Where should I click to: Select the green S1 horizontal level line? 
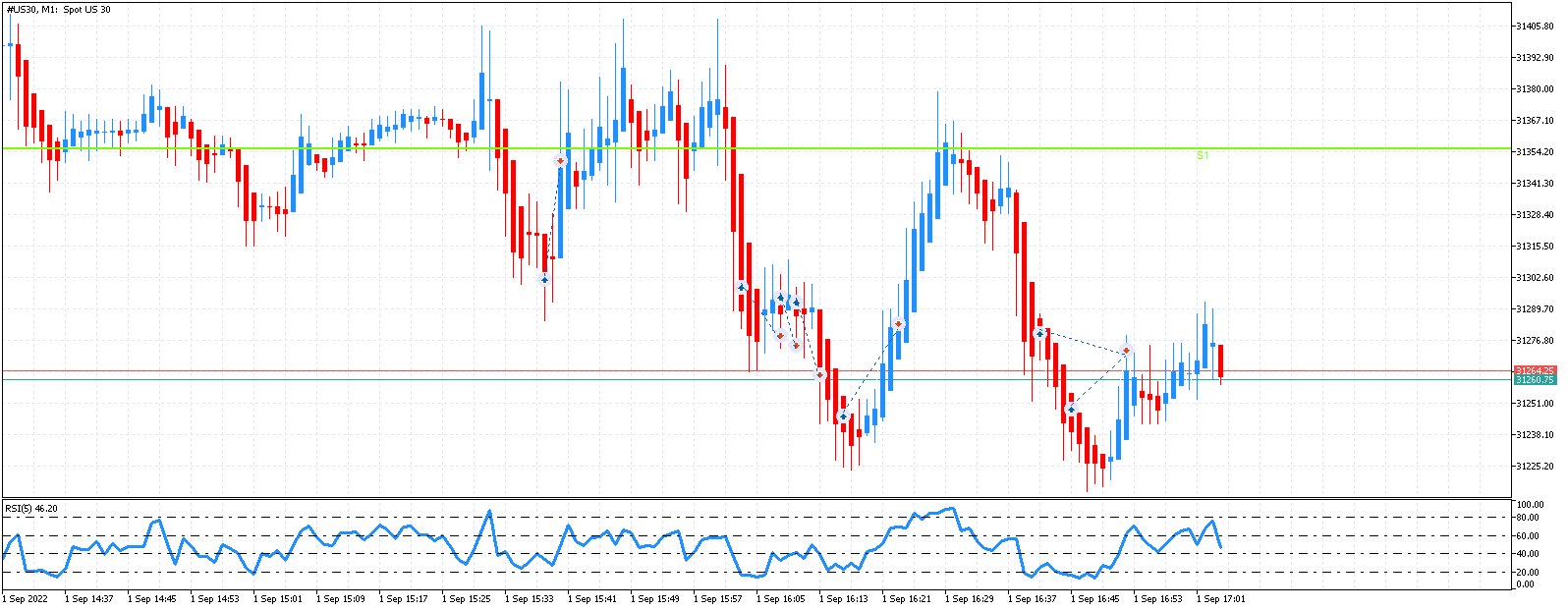[x=756, y=148]
